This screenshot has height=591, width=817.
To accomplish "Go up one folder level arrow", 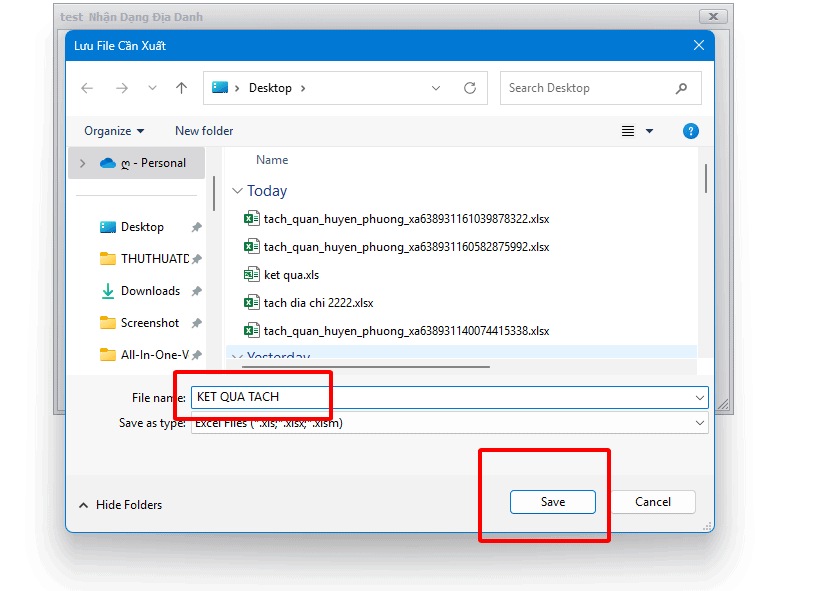I will coord(181,88).
